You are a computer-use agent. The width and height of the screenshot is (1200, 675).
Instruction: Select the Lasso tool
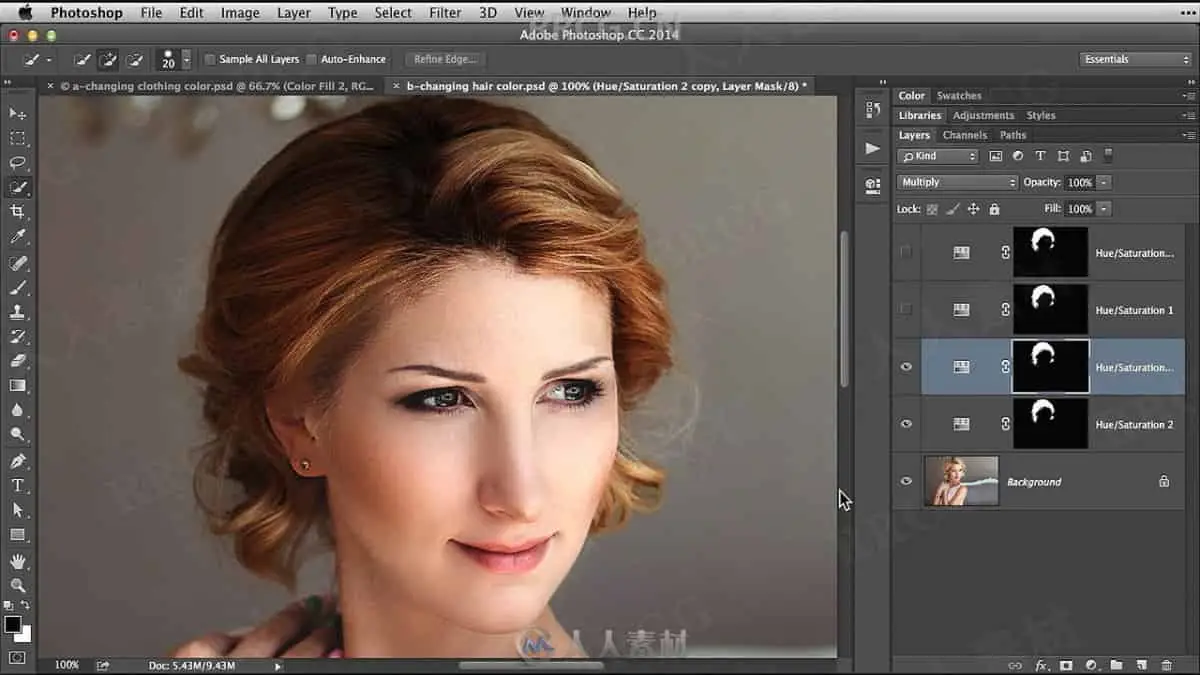click(x=18, y=163)
